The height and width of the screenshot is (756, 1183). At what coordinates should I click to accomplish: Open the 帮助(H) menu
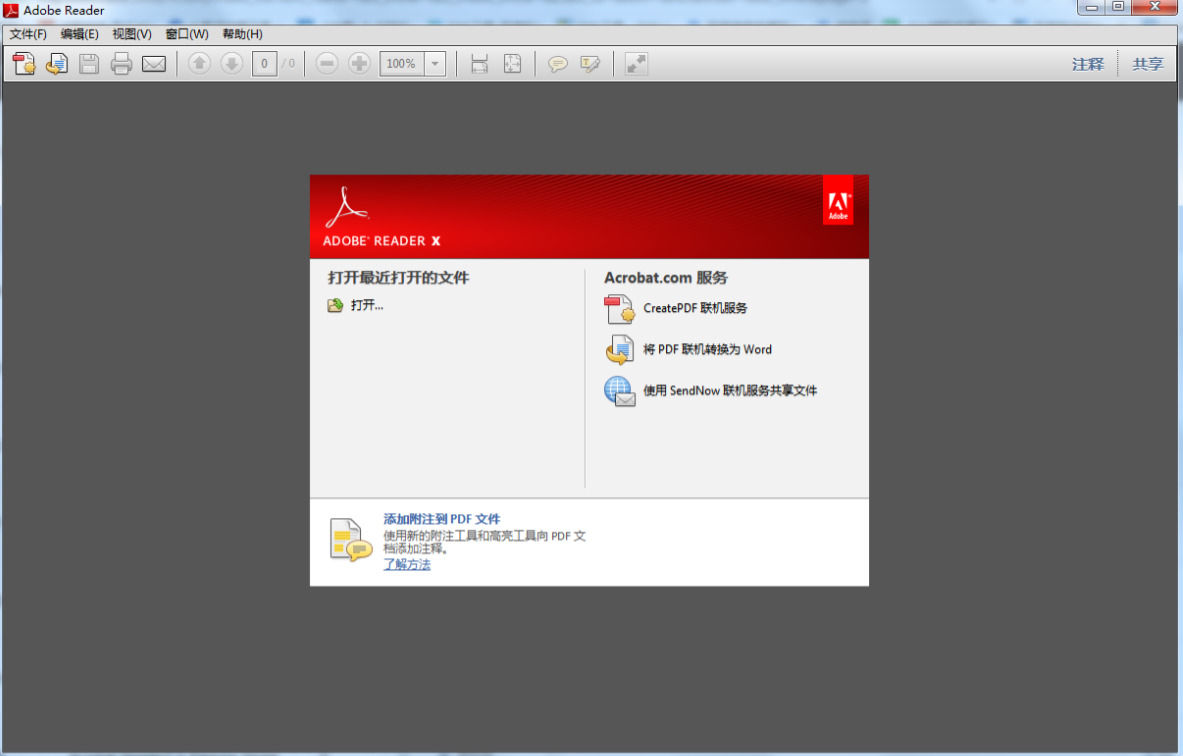pos(242,34)
